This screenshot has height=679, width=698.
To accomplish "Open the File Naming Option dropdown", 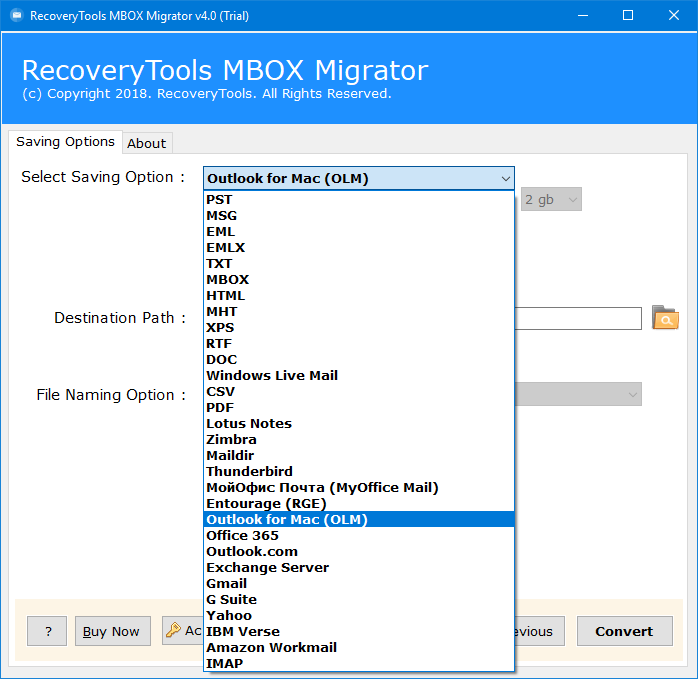I will pos(578,394).
